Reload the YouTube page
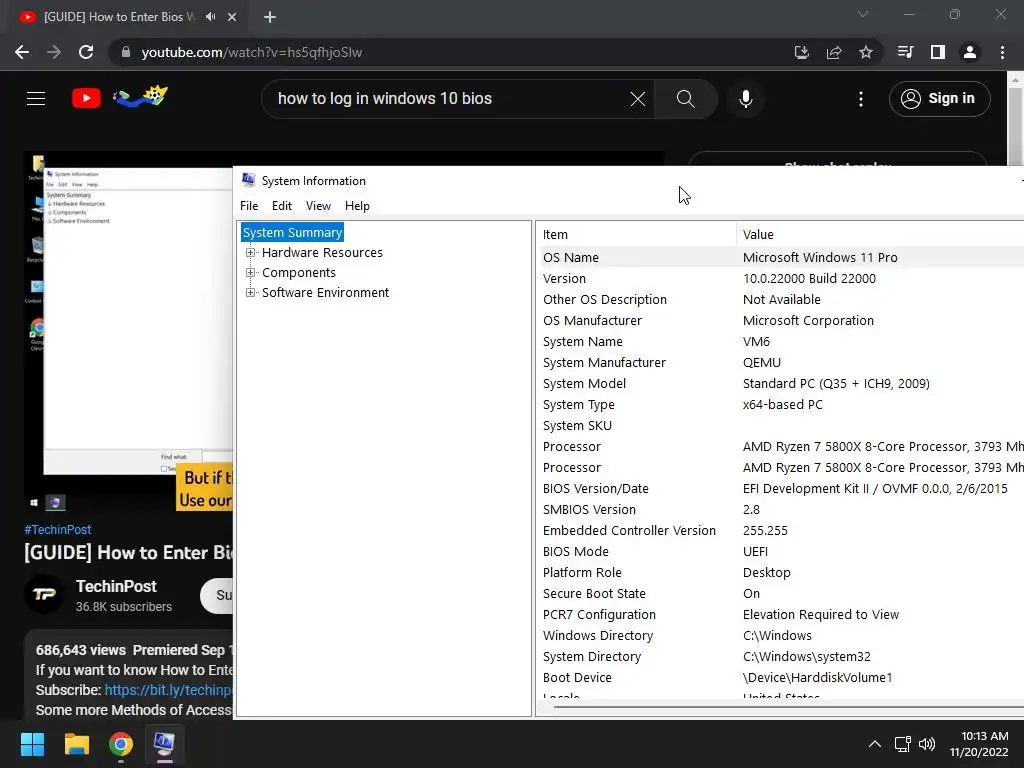This screenshot has height=768, width=1024. coord(86,52)
